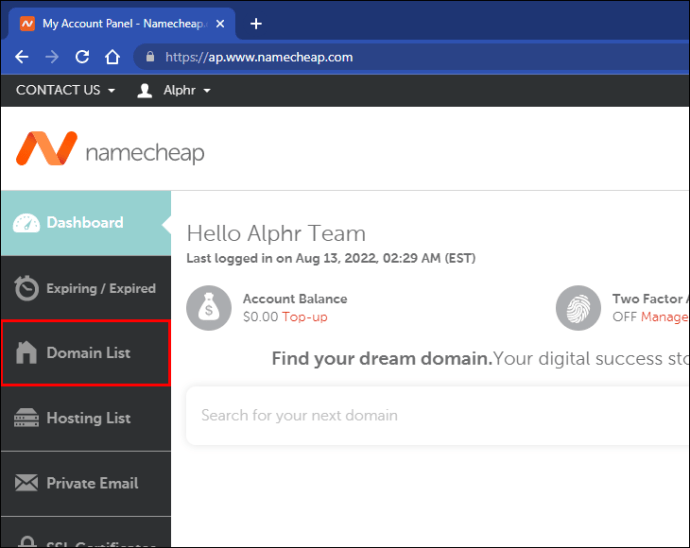Select the My Account Panel - Namecheap tab
Screen dimensions: 690x548
point(122,24)
